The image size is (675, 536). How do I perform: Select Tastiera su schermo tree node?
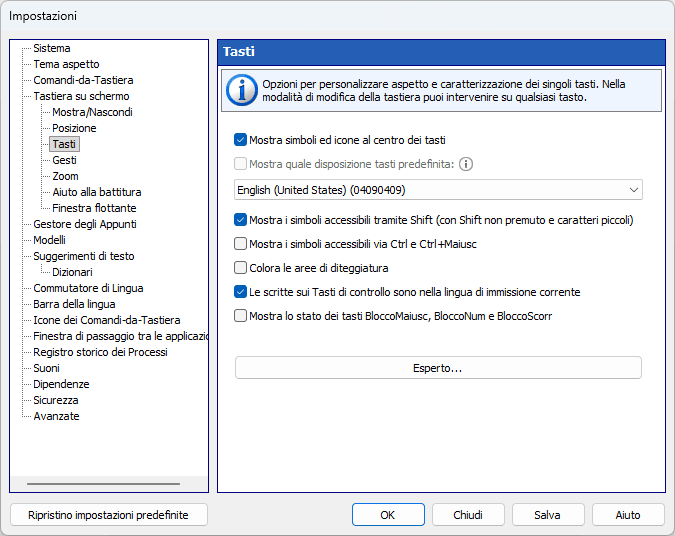(x=81, y=96)
